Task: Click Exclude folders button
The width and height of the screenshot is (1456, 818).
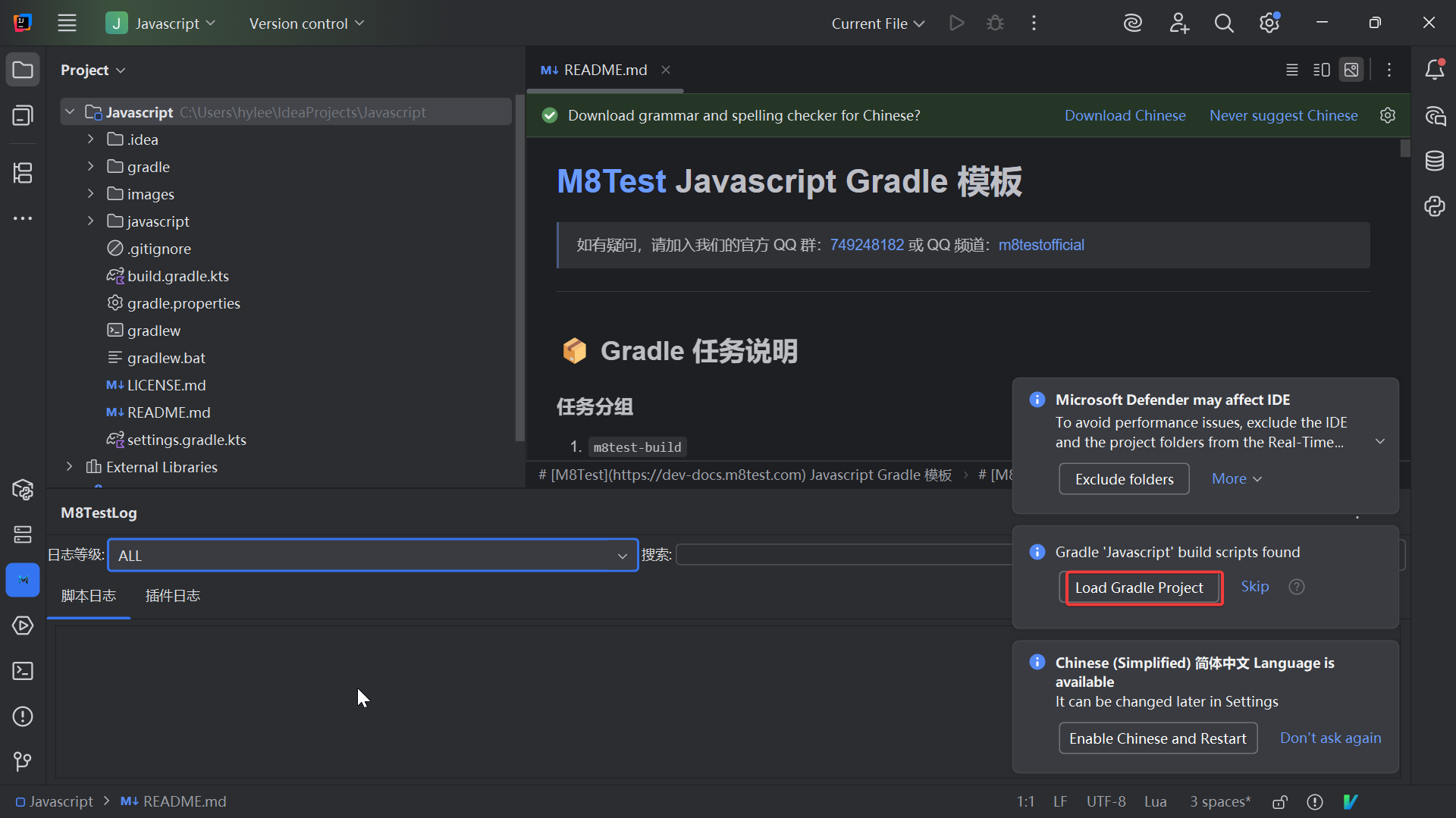Action: 1124,479
